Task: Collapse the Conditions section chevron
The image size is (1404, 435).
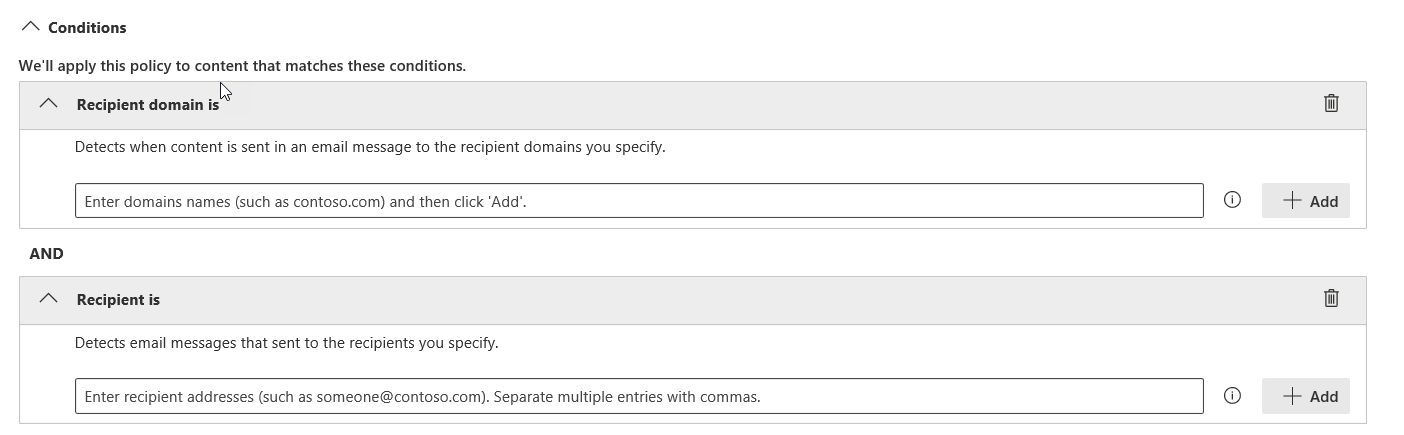Action: coord(30,27)
